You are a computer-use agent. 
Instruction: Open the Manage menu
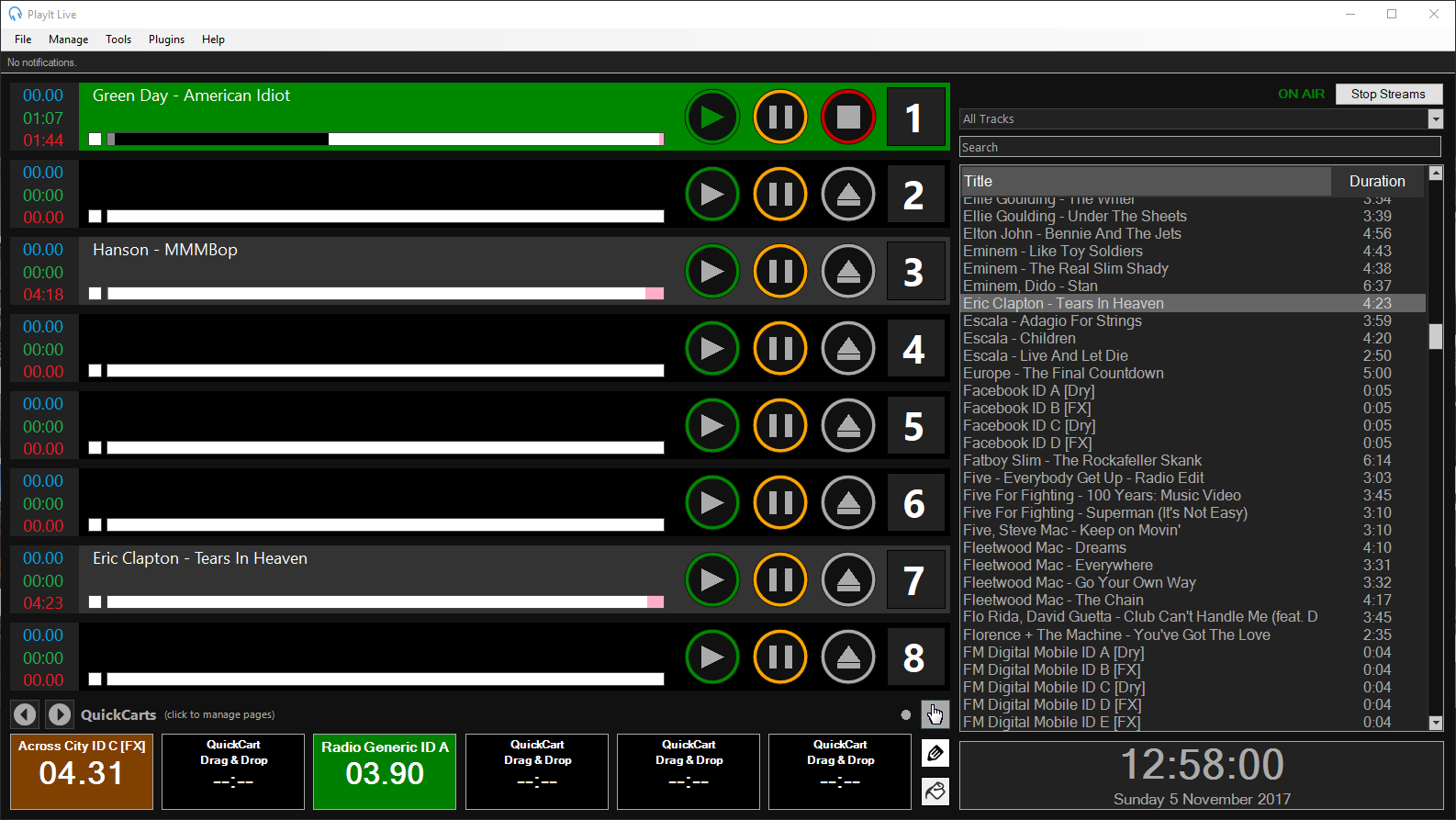click(x=69, y=39)
